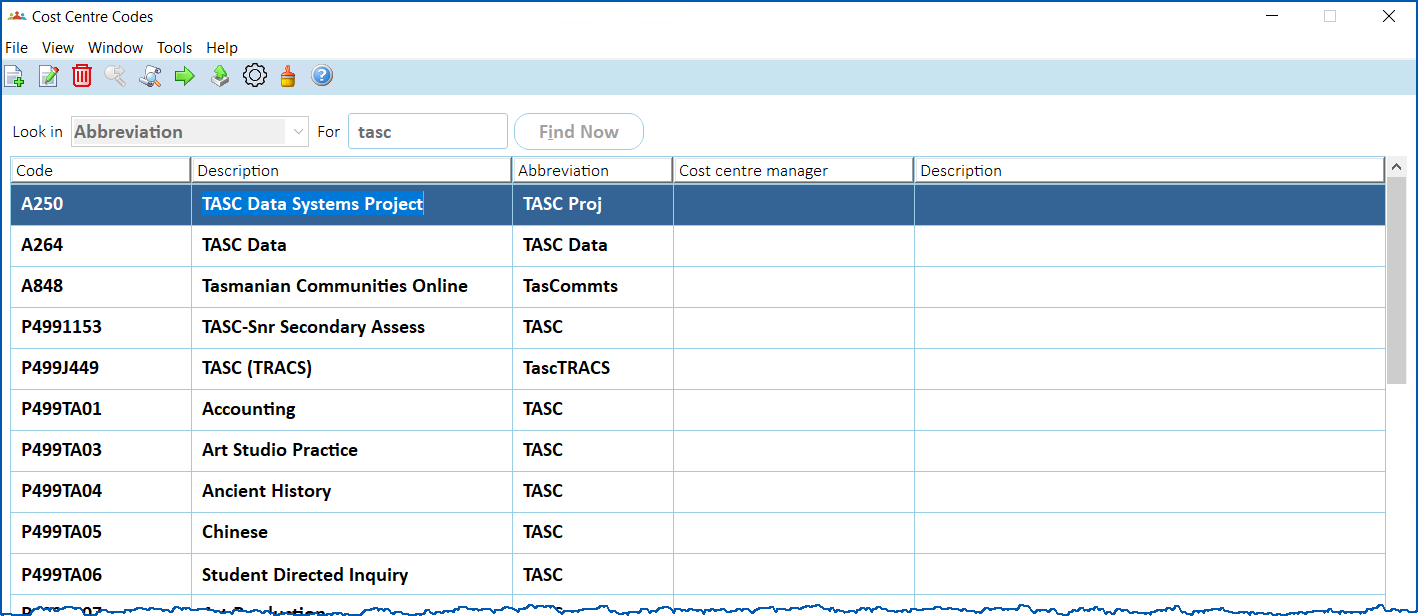Click the Description header next to Code
1418x616 pixels.
coord(352,170)
